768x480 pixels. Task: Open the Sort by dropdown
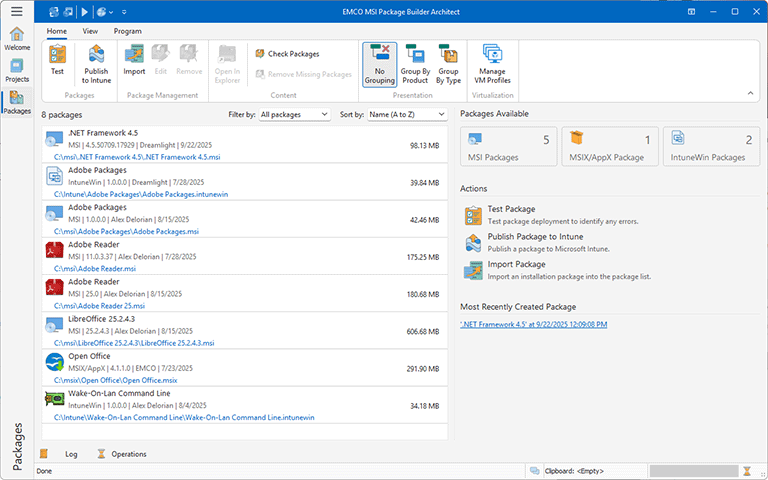[x=406, y=115]
